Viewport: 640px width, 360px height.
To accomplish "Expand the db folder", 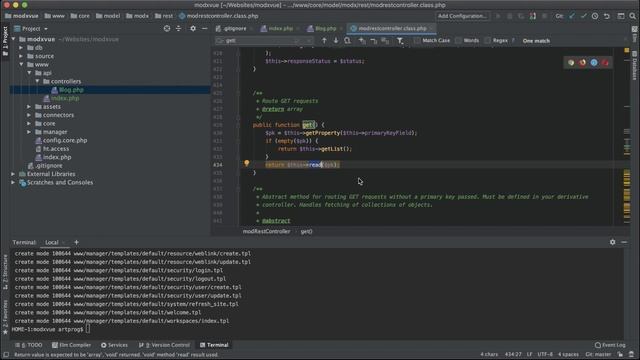I will click(x=21, y=48).
